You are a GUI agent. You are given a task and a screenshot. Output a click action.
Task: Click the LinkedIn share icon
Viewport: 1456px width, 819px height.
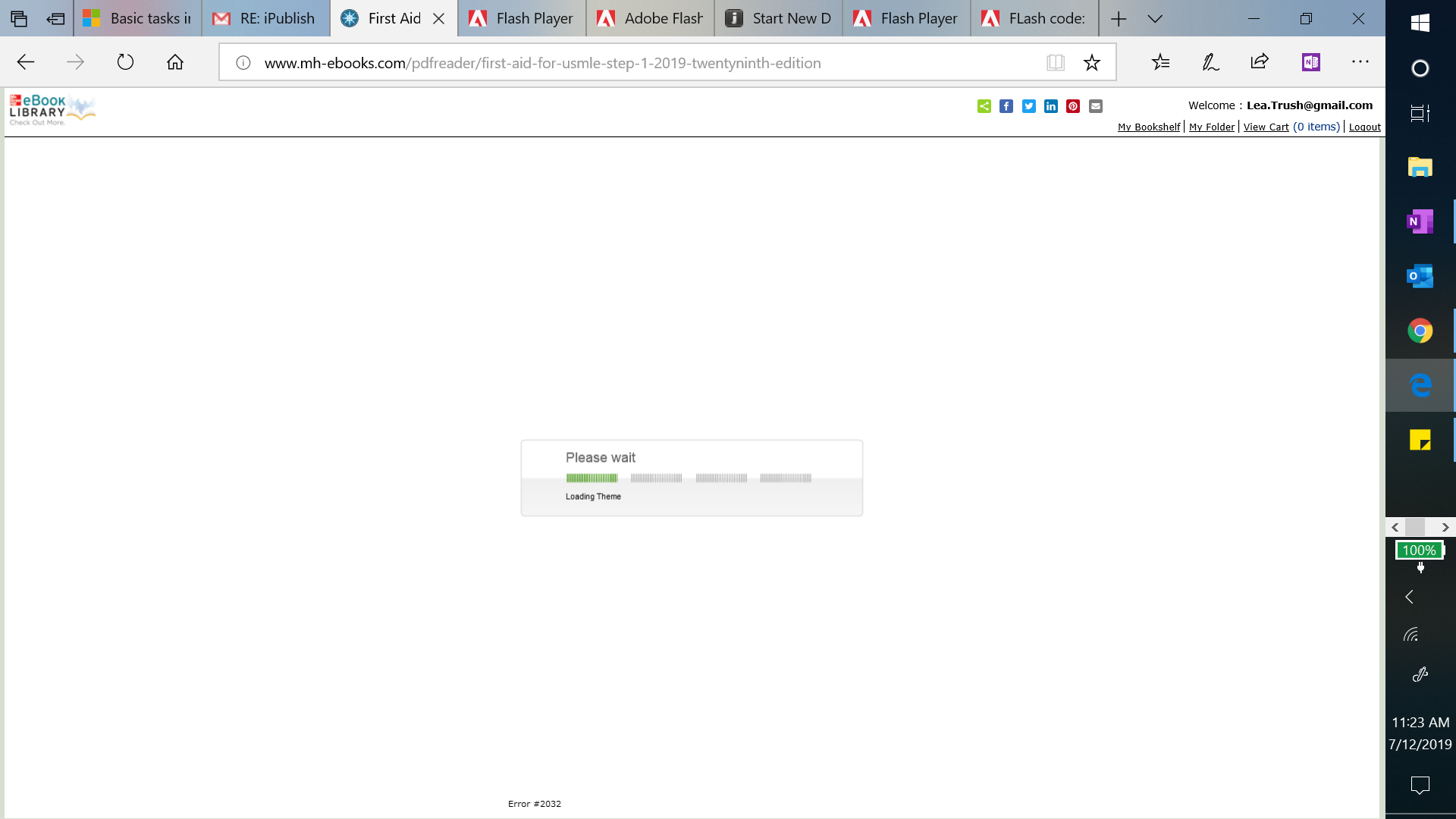pyautogui.click(x=1050, y=106)
